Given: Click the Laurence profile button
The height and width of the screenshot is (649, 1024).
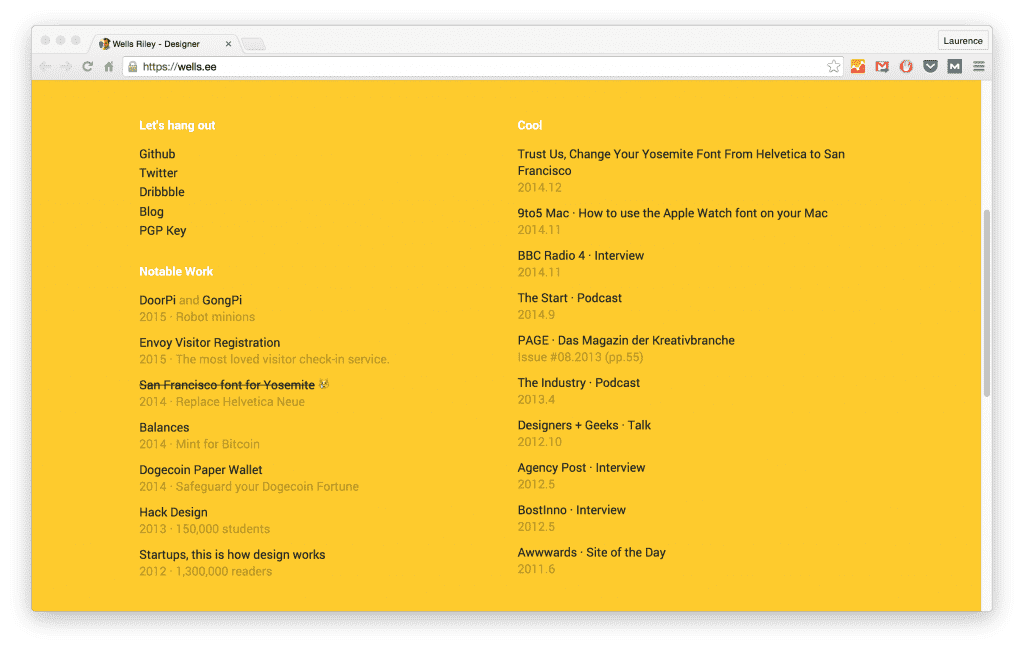Looking at the screenshot, I should (963, 40).
